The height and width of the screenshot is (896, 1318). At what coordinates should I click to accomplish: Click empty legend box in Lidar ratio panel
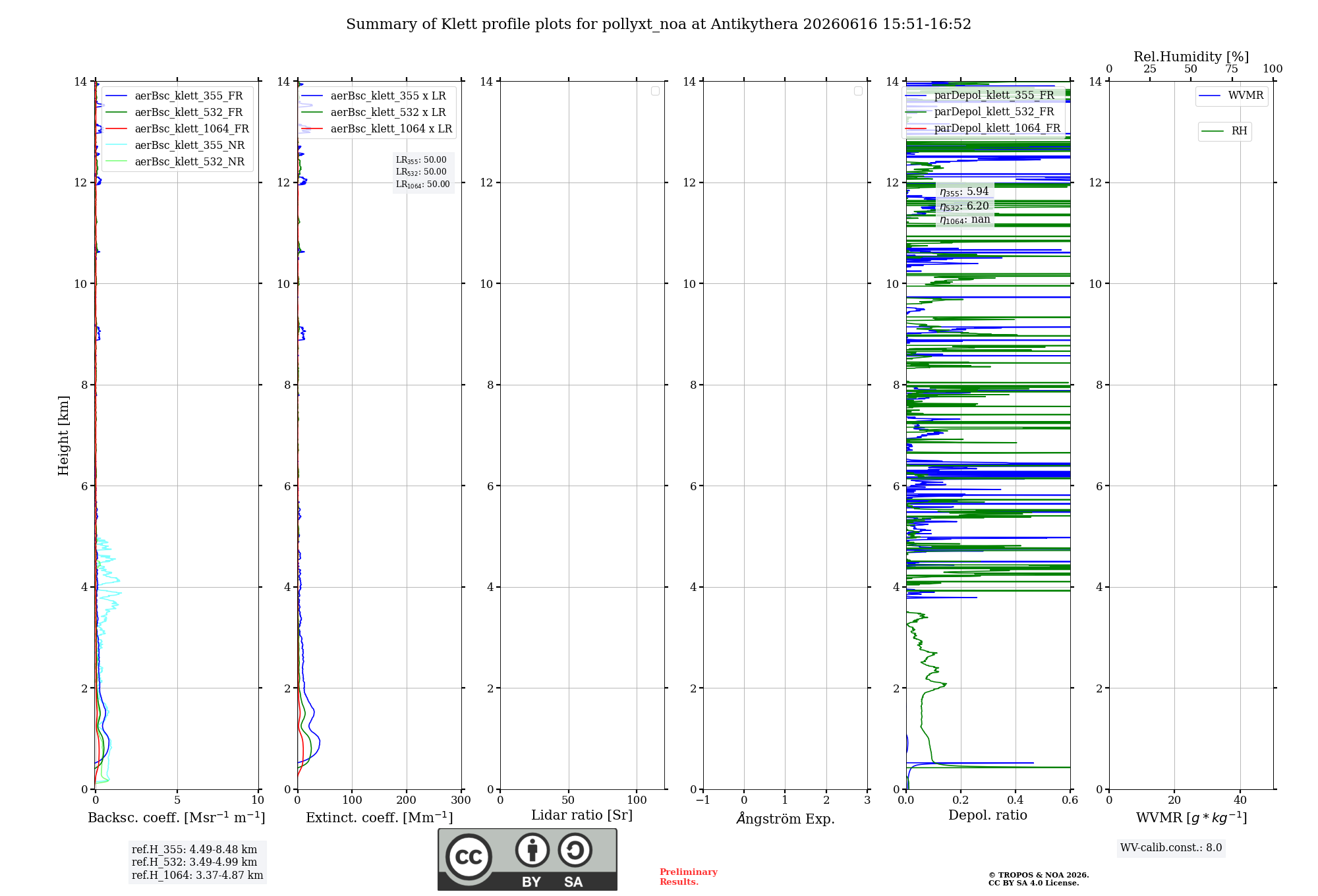(x=655, y=91)
